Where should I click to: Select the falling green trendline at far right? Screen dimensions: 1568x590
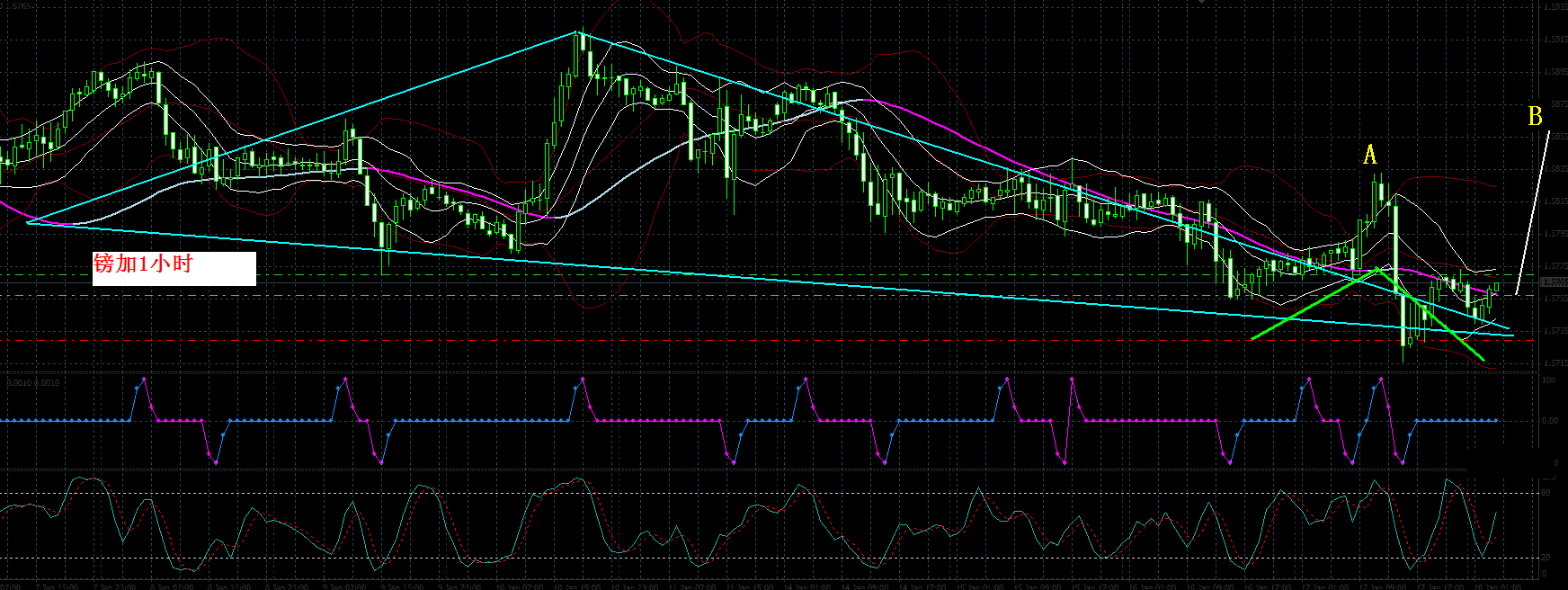[1431, 315]
